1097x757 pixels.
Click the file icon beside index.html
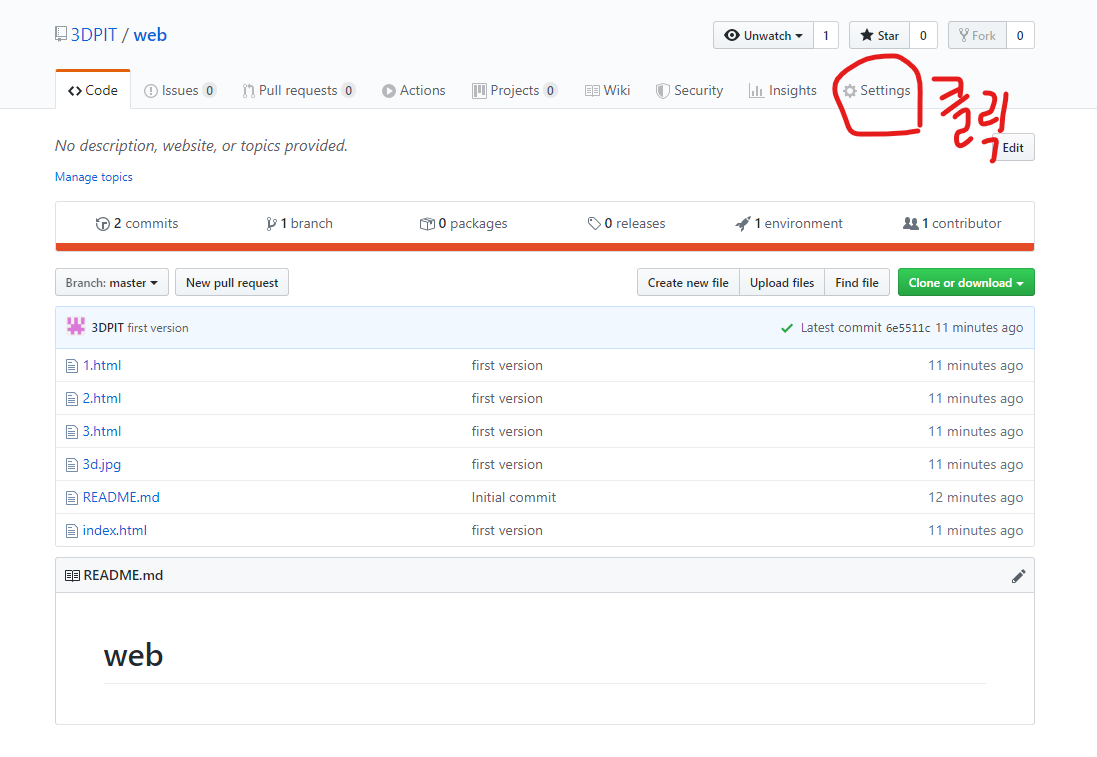(x=71, y=531)
